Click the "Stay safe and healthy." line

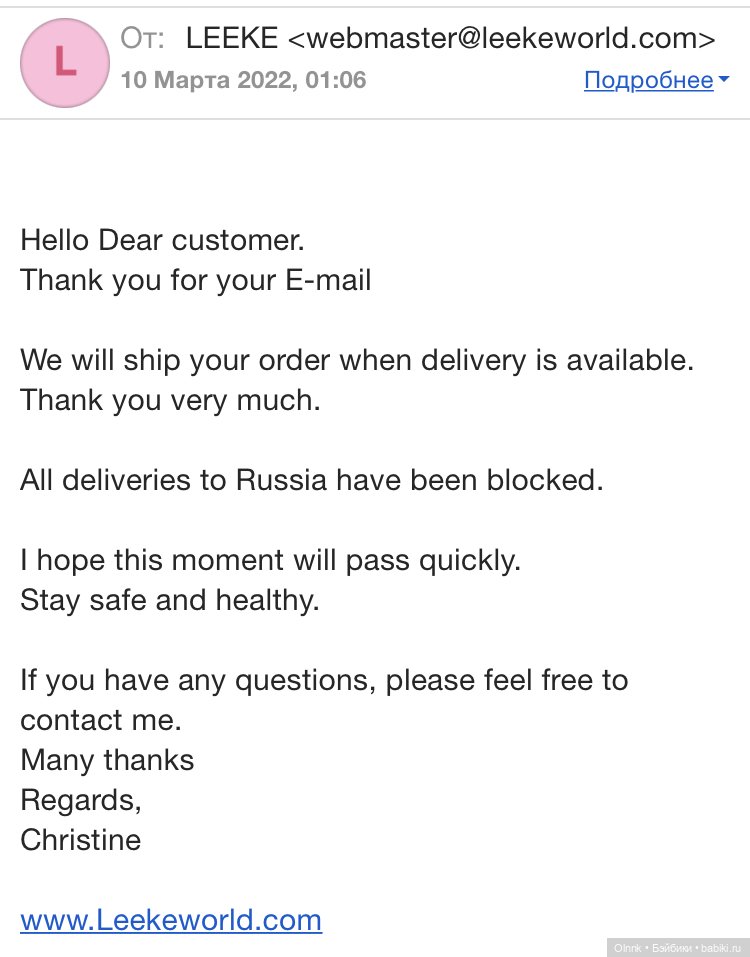169,600
